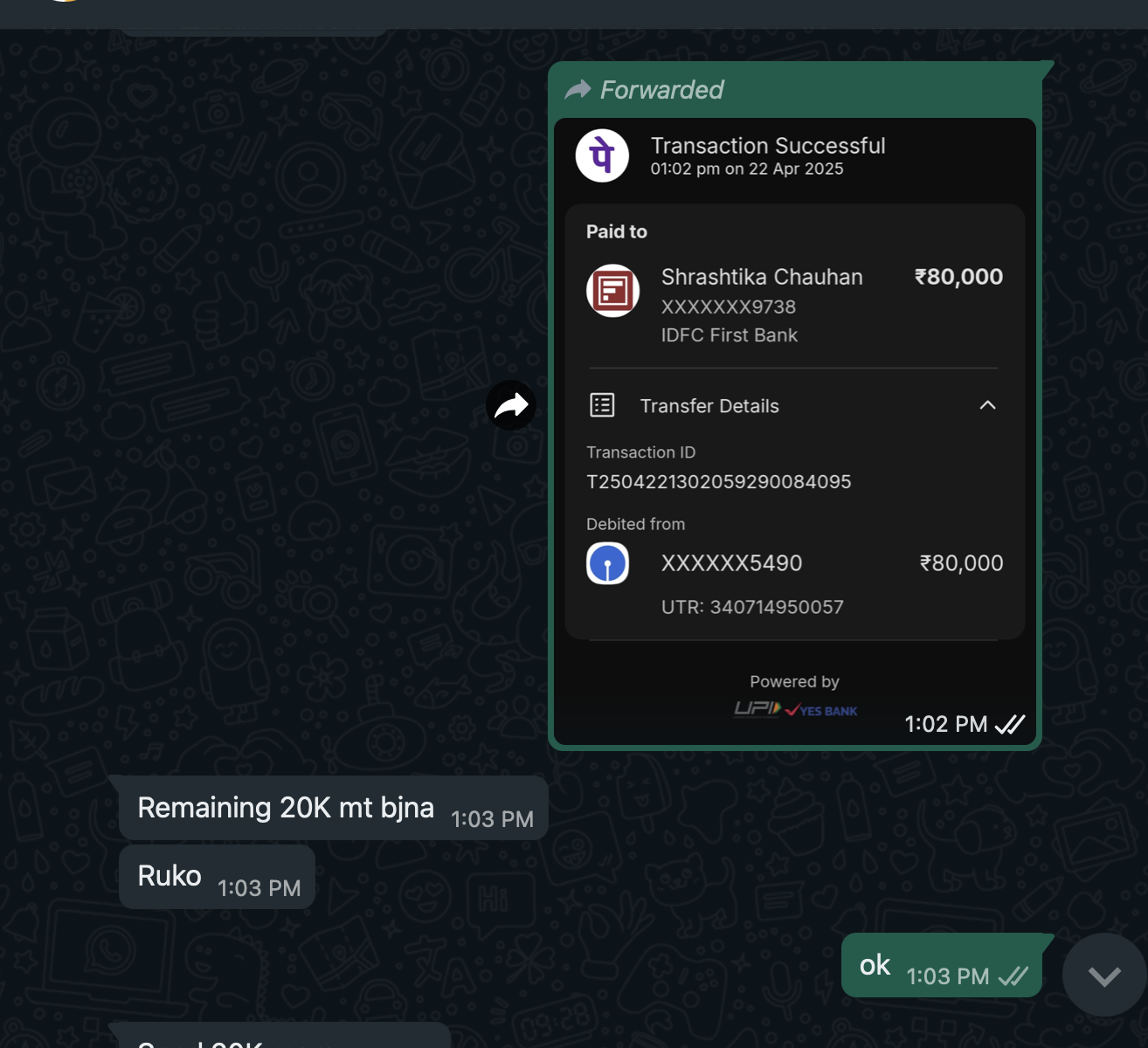1148x1048 pixels.
Task: Click the Transfer Details heading text
Action: point(709,406)
